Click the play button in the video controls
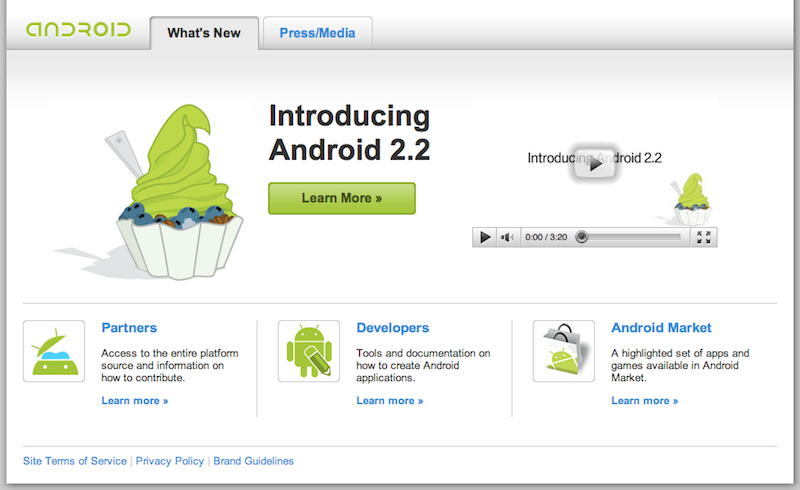The height and width of the screenshot is (490, 800). (485, 237)
